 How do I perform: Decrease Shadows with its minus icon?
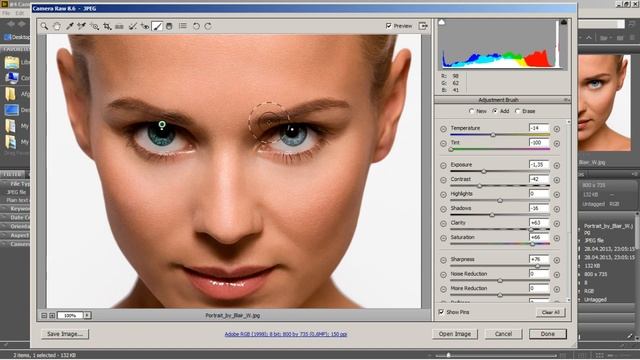tap(443, 209)
